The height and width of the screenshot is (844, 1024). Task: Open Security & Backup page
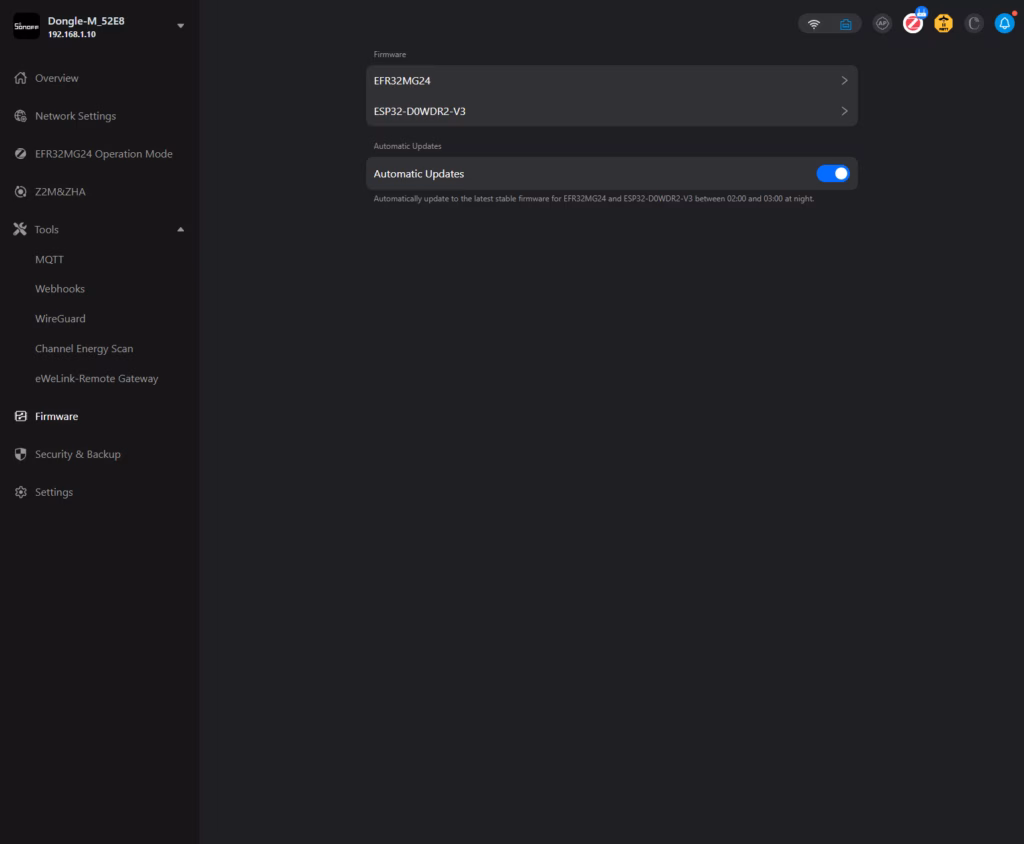pos(77,454)
